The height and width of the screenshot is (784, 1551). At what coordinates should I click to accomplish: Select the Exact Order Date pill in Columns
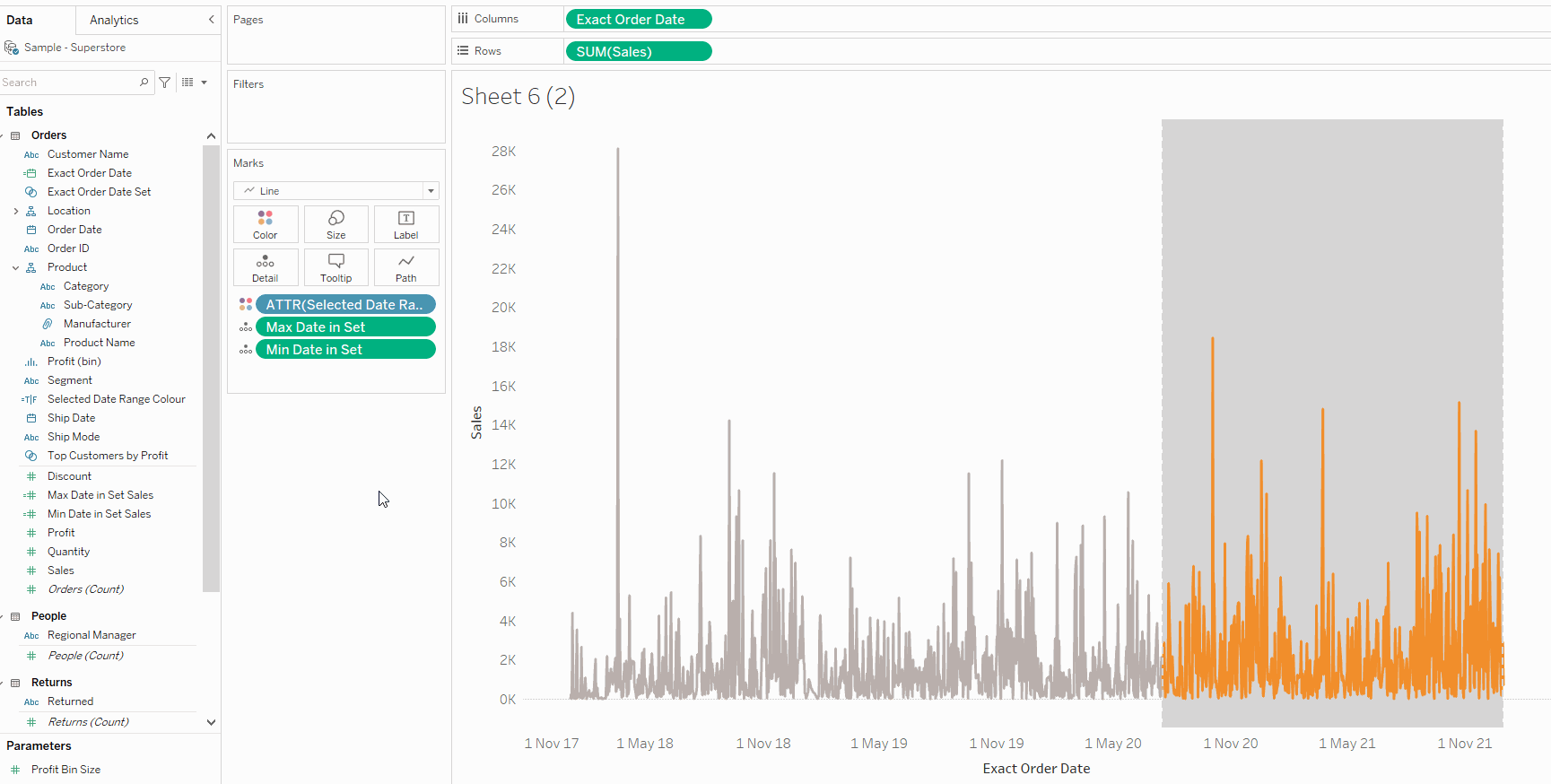639,19
